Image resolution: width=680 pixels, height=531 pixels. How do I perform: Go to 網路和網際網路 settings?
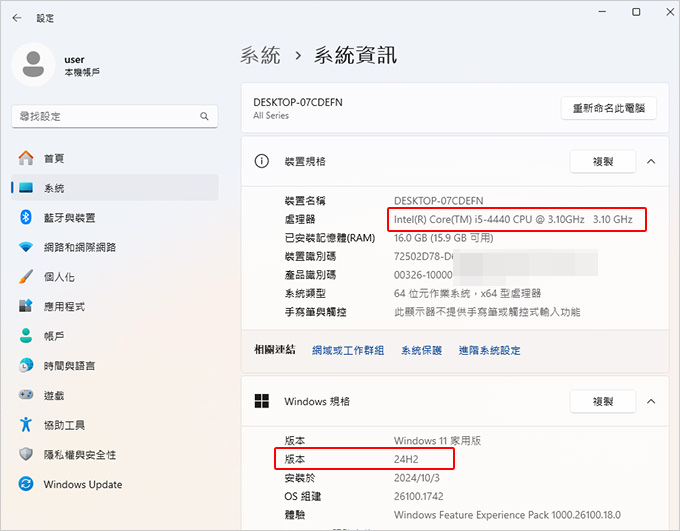pos(115,247)
